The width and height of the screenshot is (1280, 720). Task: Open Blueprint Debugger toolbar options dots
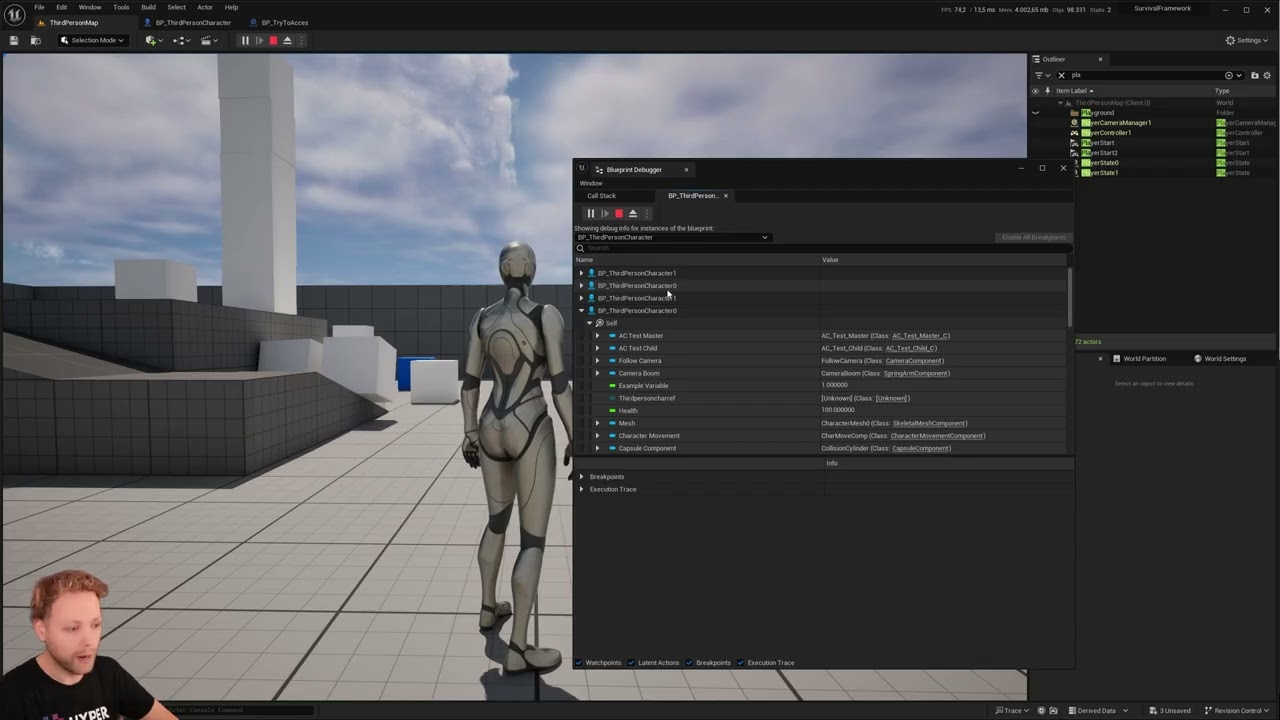coord(646,213)
